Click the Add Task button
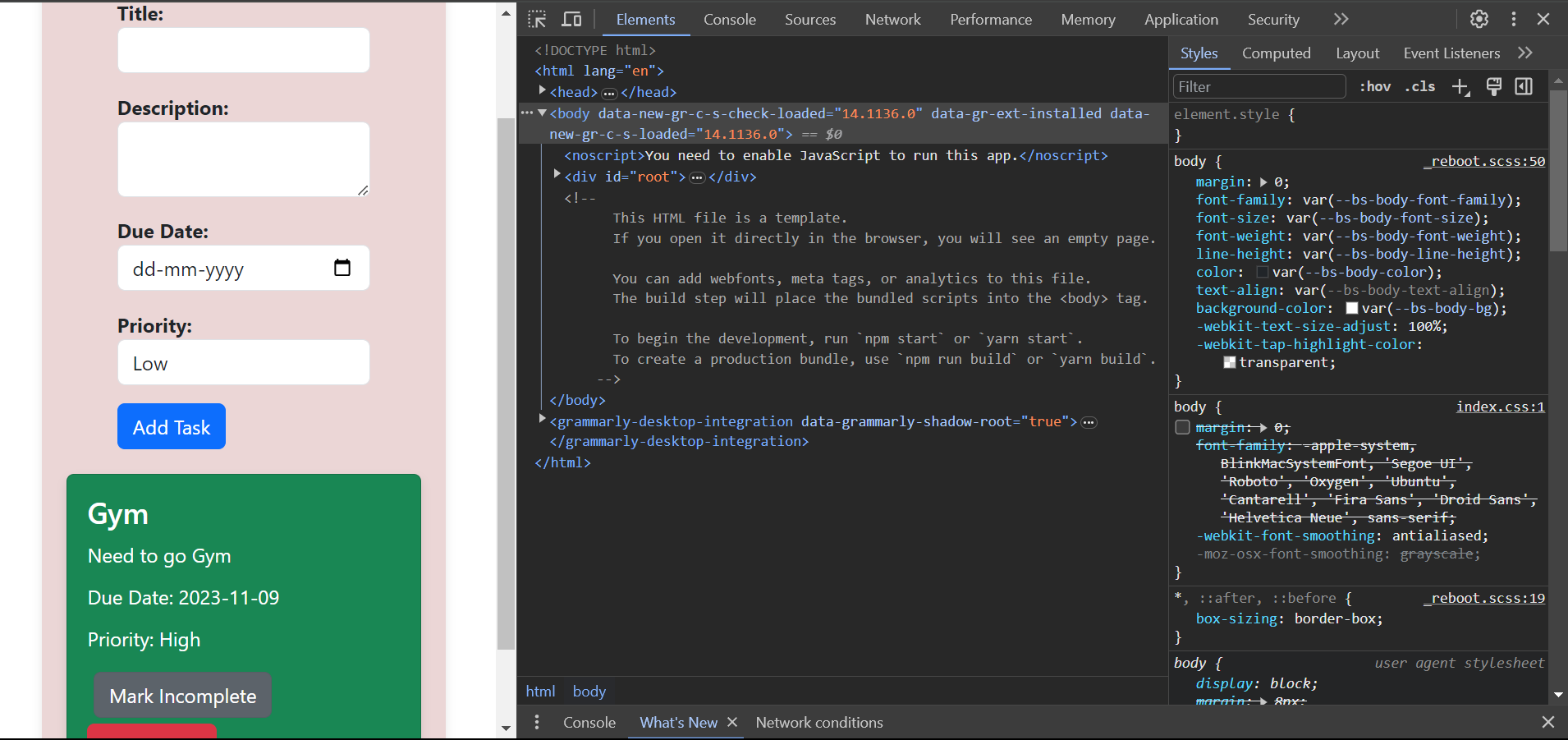The height and width of the screenshot is (740, 1568). (171, 426)
